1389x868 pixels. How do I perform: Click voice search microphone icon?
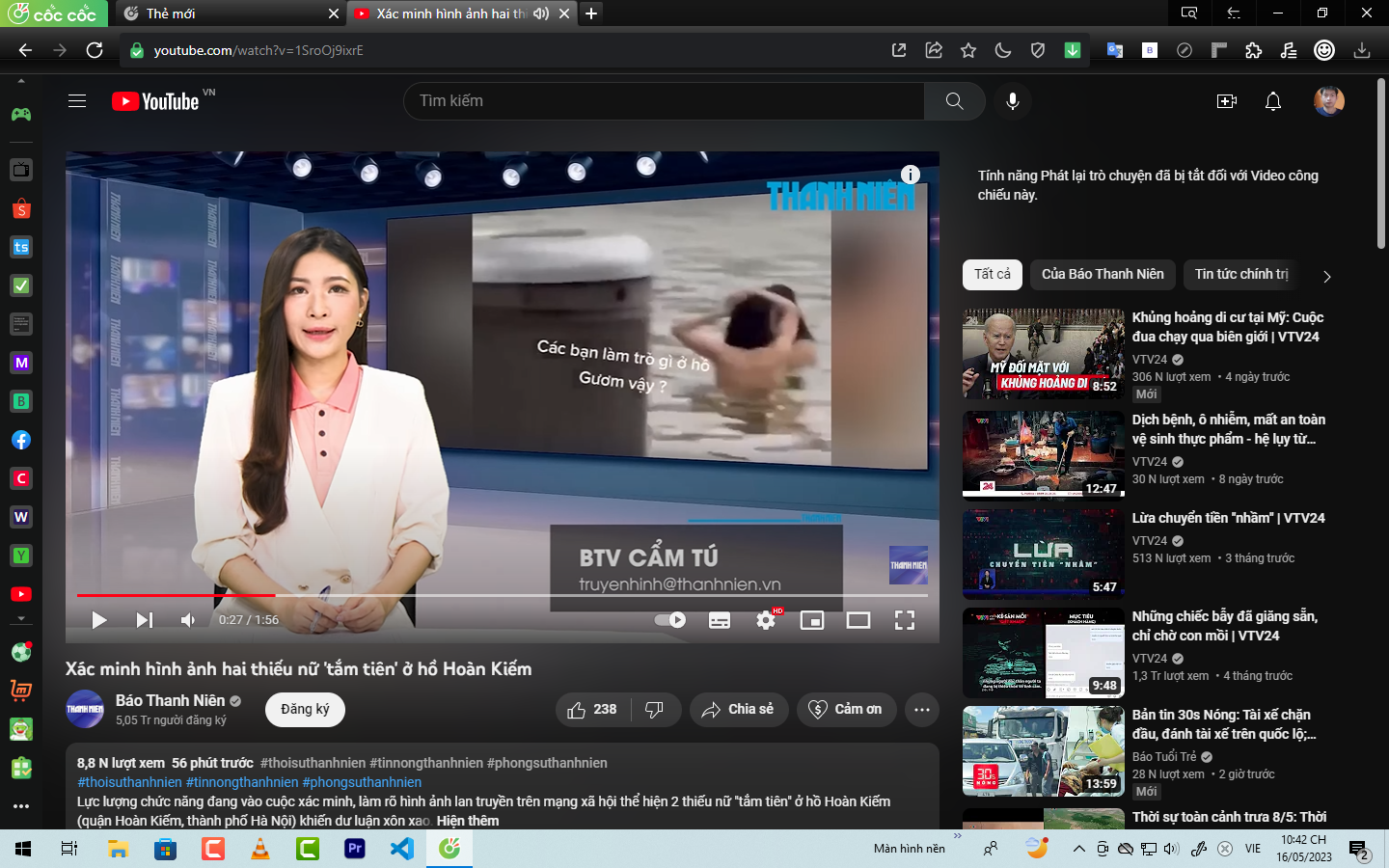(x=1013, y=101)
